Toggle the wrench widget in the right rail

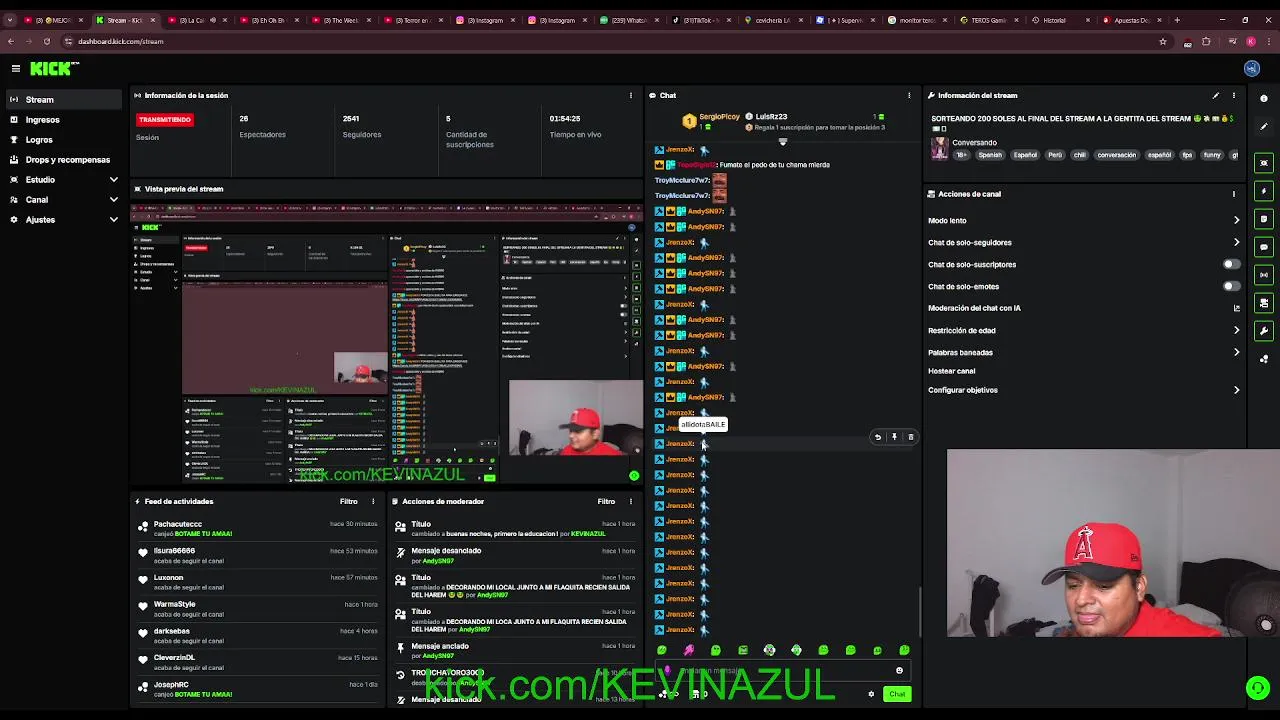coord(1264,331)
